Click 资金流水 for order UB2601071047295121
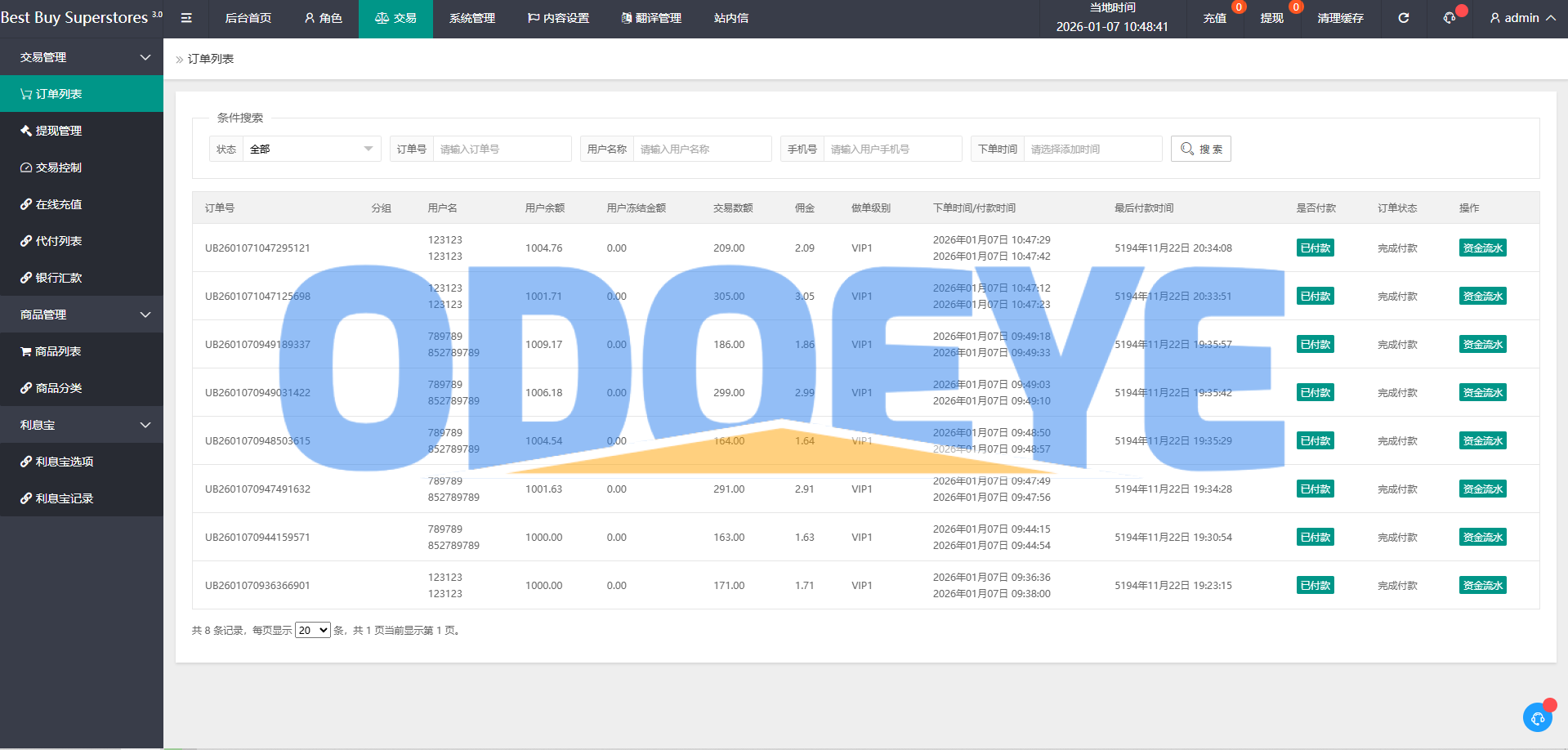This screenshot has width=1568, height=750. [1482, 248]
